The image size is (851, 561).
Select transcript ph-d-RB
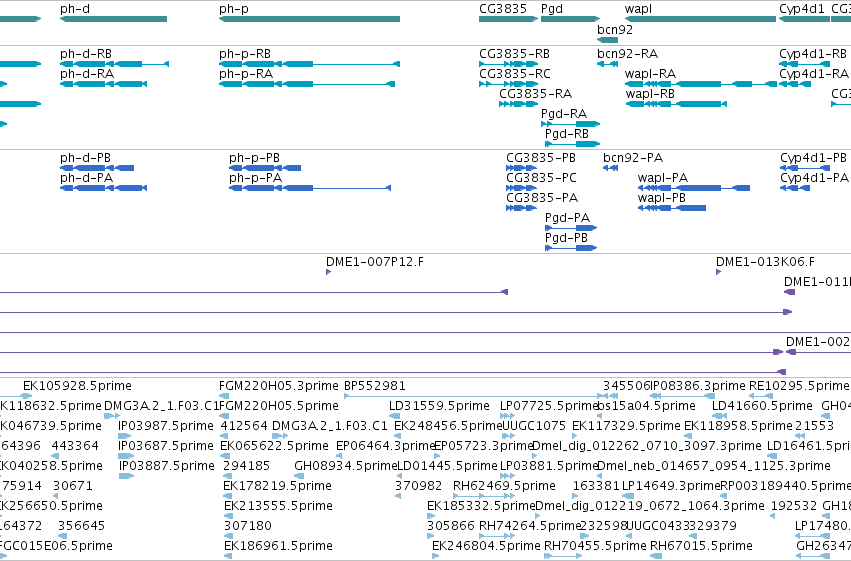tap(115, 64)
